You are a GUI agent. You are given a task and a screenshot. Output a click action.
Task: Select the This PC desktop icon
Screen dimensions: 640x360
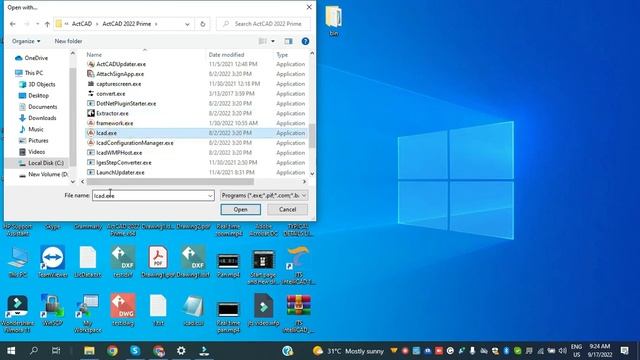pyautogui.click(x=18, y=262)
